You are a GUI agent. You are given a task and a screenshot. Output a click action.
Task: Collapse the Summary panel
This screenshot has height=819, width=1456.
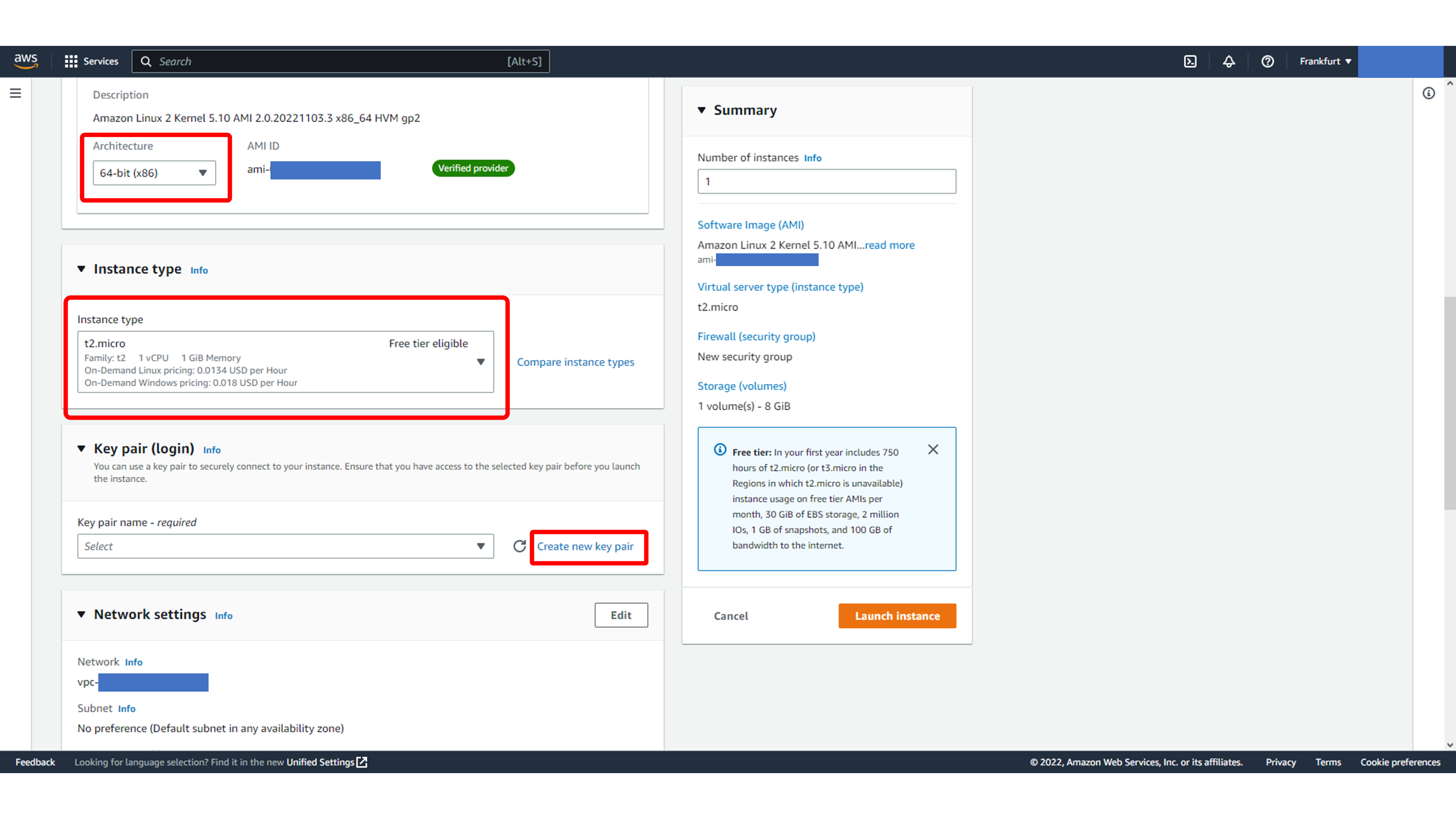[701, 110]
